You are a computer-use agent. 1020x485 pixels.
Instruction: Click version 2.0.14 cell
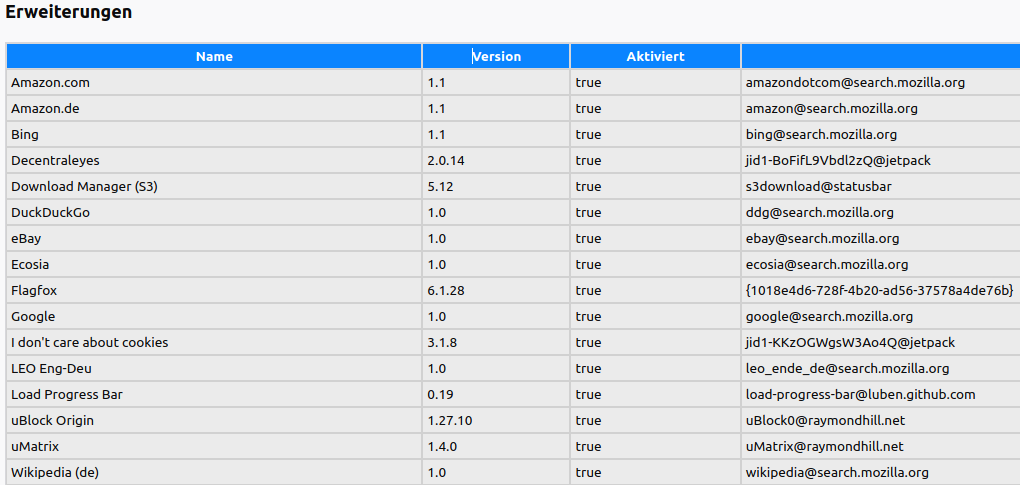pyautogui.click(x=446, y=161)
